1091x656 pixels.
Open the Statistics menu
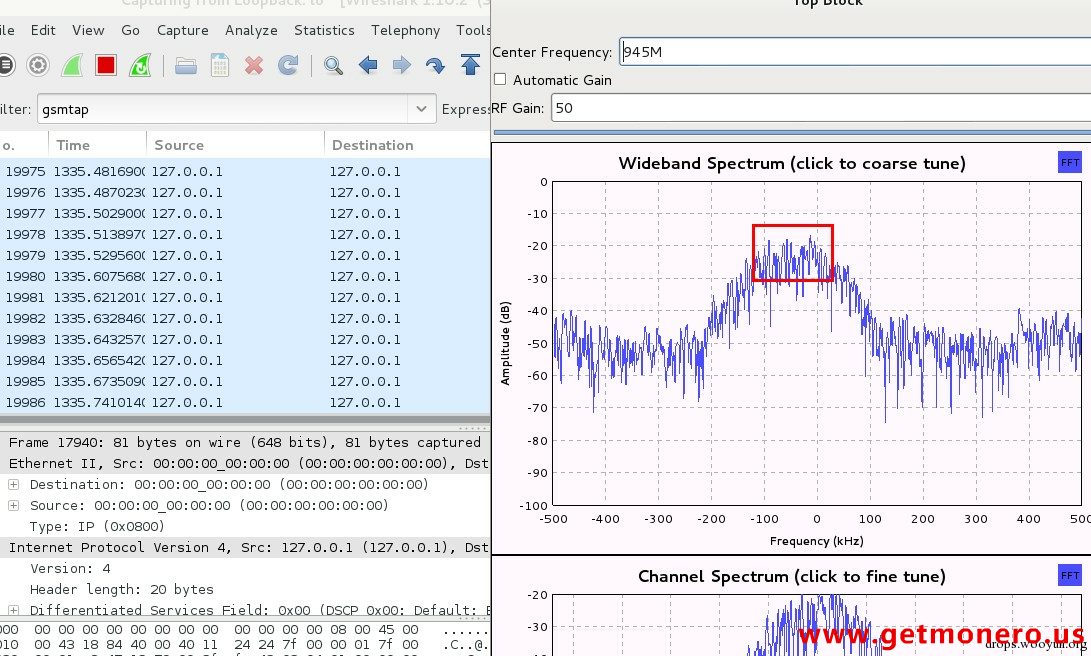coord(324,31)
